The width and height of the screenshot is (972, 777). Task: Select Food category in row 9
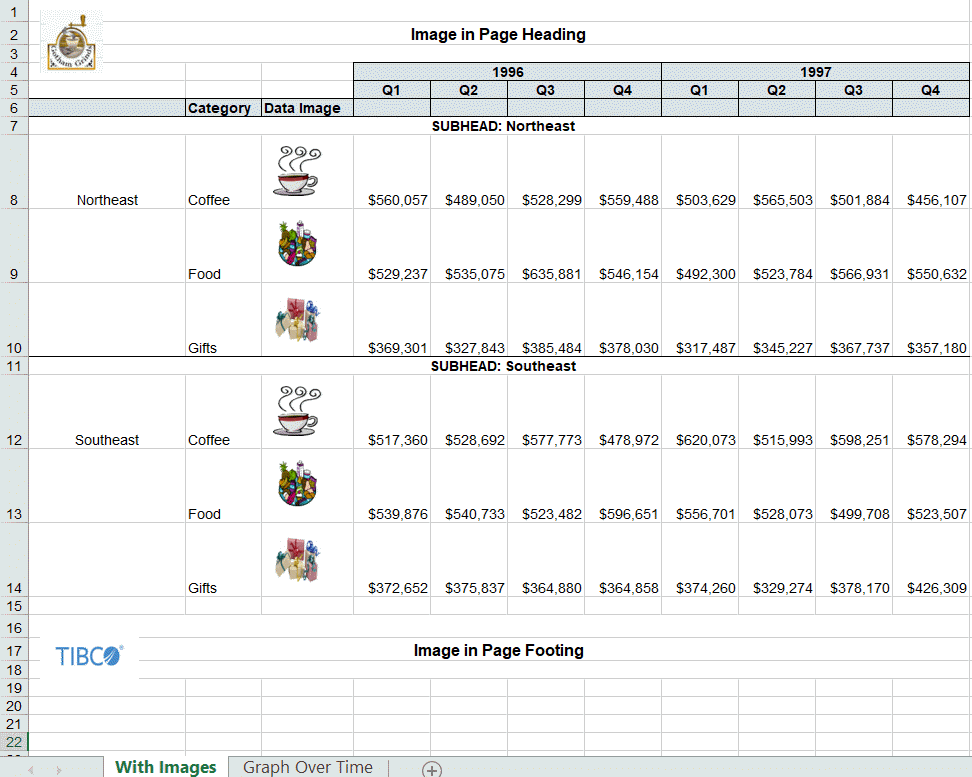coord(223,246)
